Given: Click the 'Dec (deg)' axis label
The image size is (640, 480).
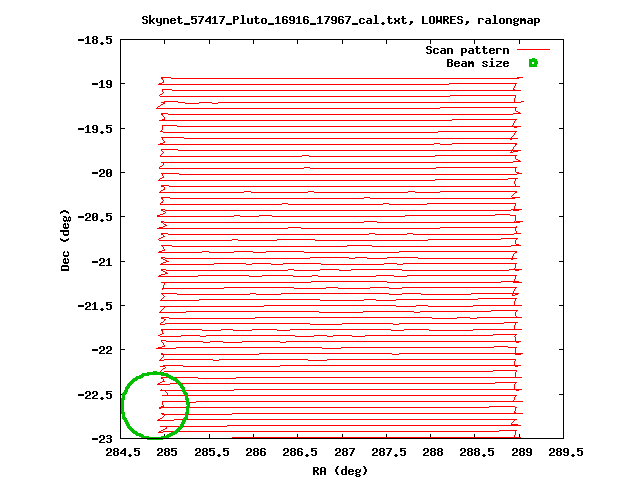Looking at the screenshot, I should click(x=65, y=240).
